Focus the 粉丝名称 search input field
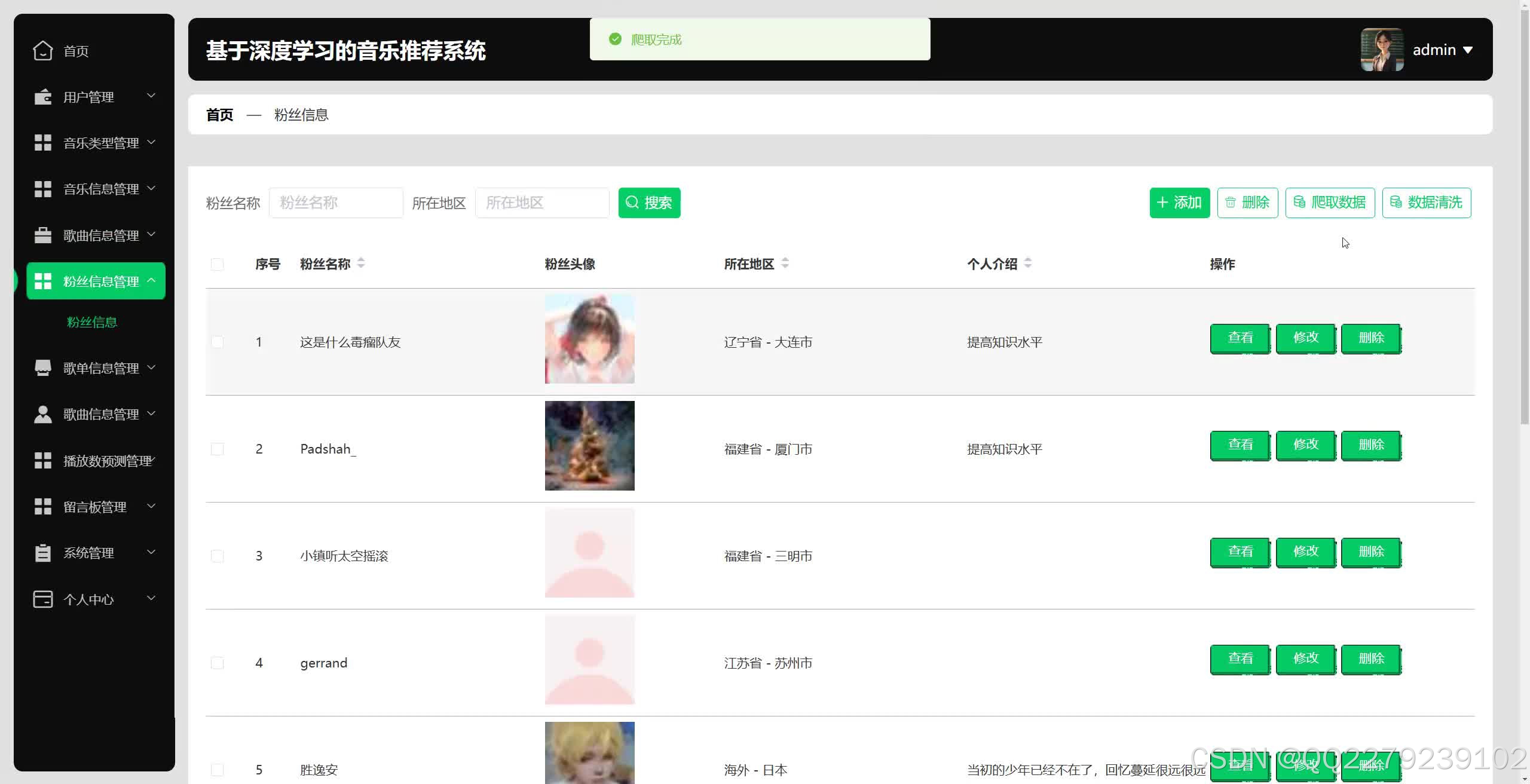The width and height of the screenshot is (1530, 784). coord(335,203)
